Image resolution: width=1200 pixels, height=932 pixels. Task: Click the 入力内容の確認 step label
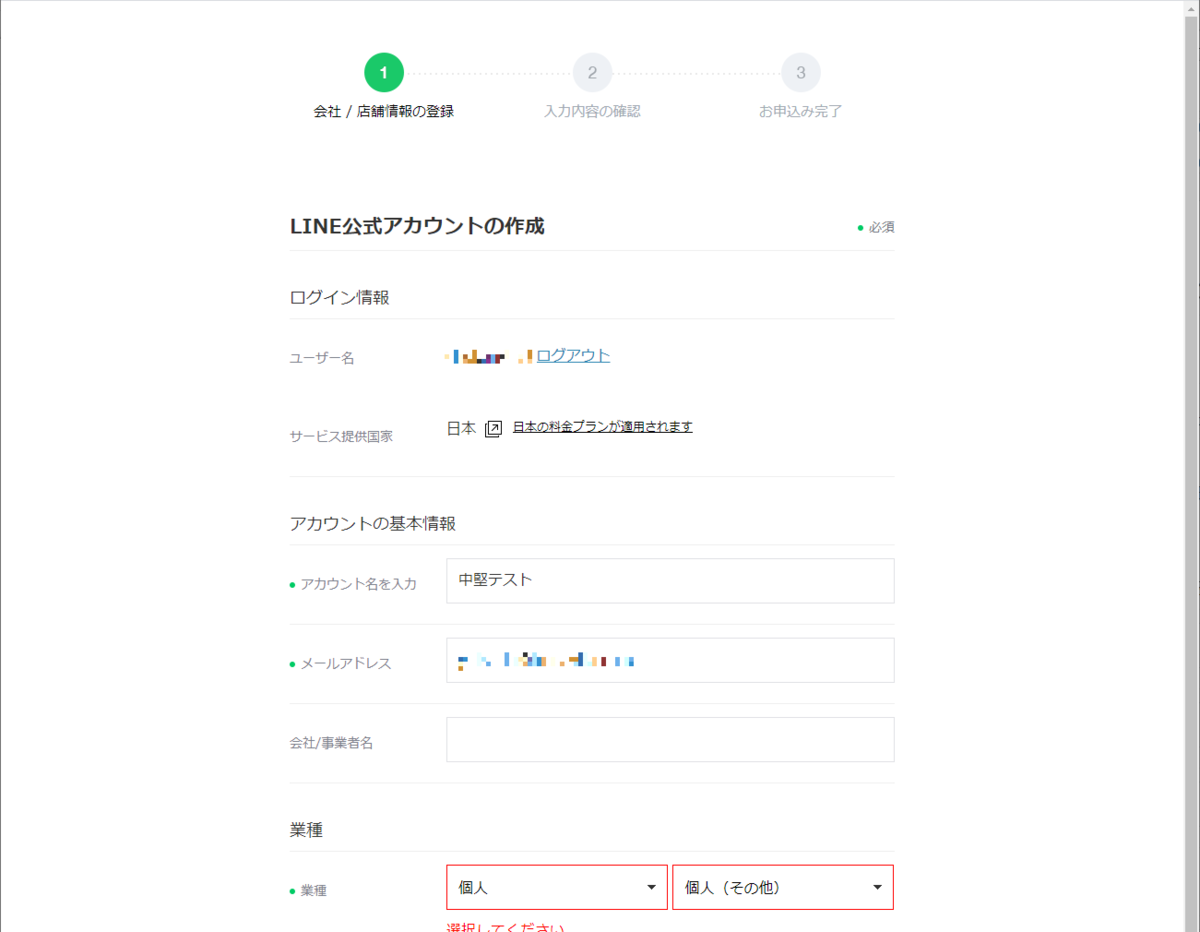coord(592,111)
